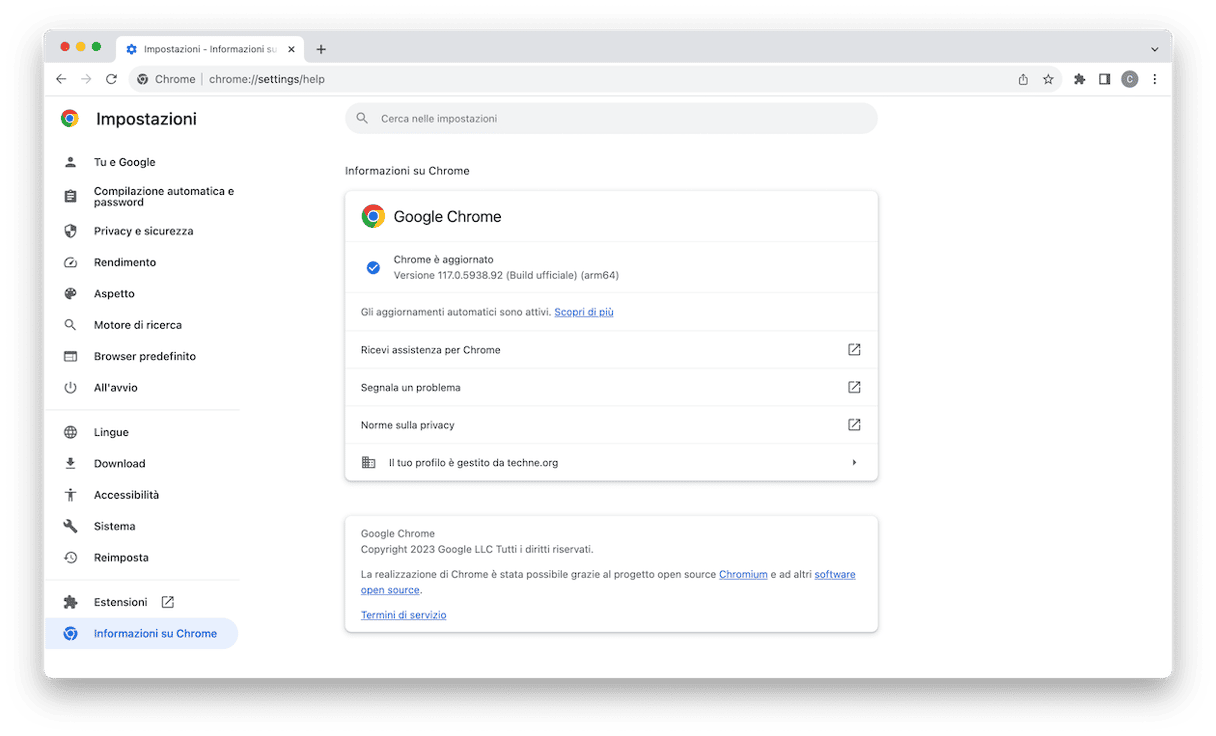Screen dimensions: 1216x736
Task: Reload the page with refresh icon
Action: pos(111,79)
